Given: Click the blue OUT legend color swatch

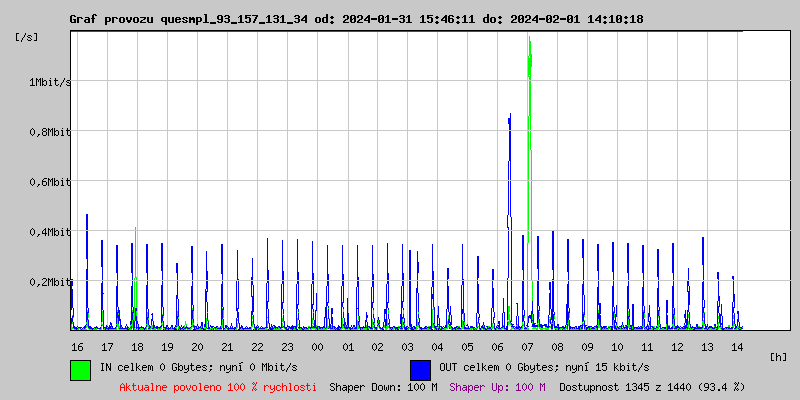Looking at the screenshot, I should (420, 369).
